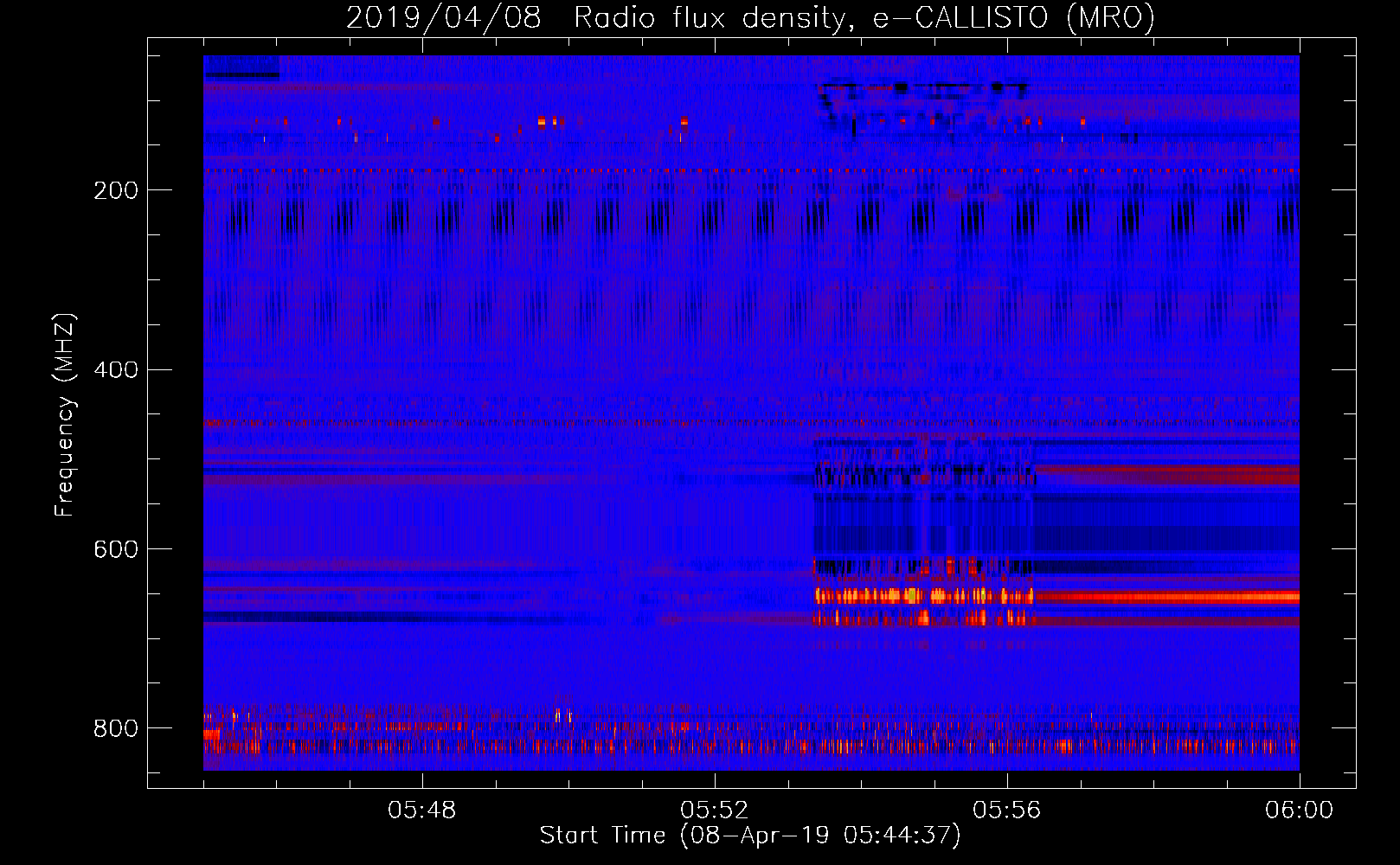1400x865 pixels.
Task: Click the plot title '2019/04/08 Radio flux density'
Action: 750,17
